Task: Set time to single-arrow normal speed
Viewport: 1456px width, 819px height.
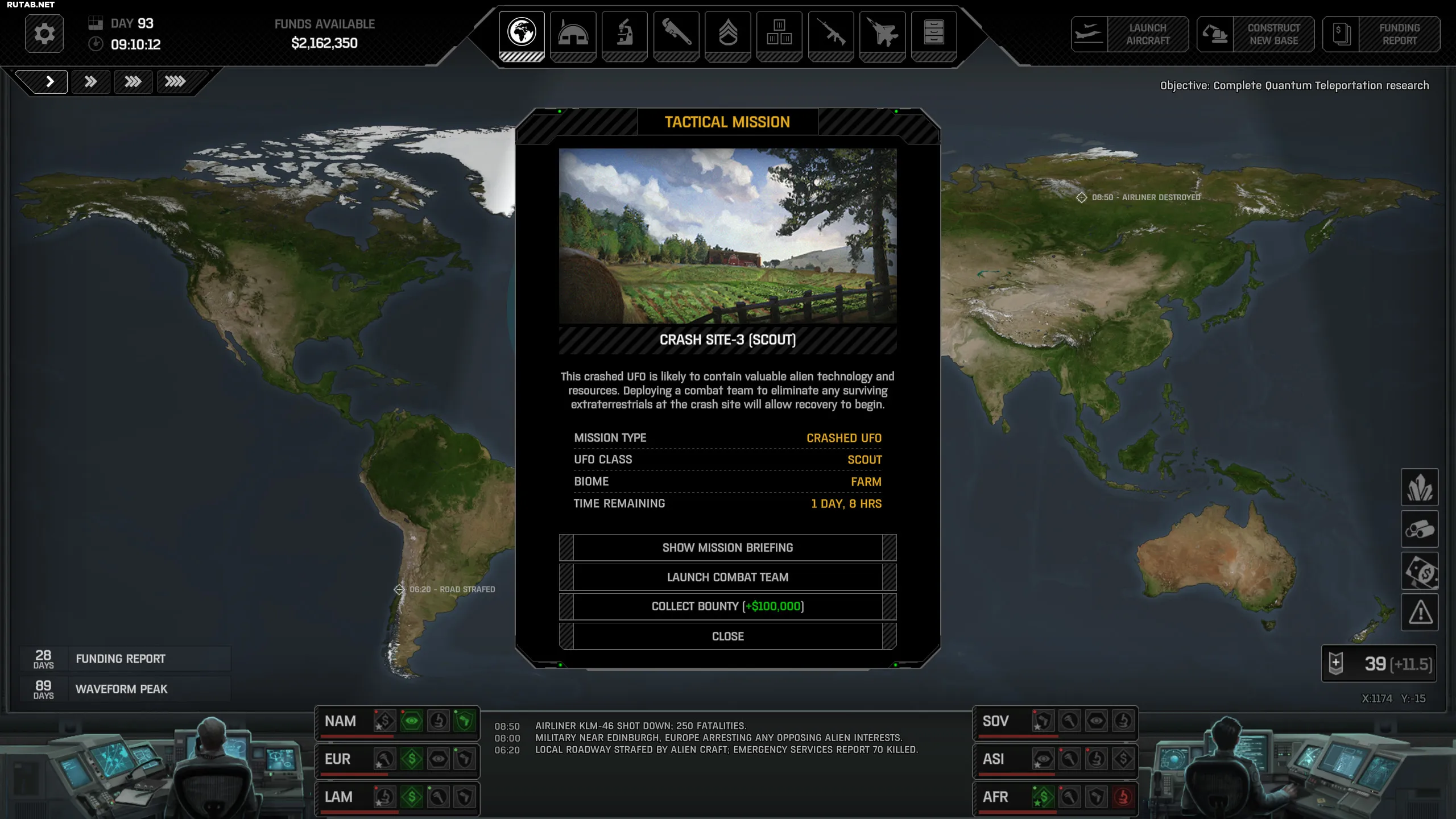Action: point(49,81)
